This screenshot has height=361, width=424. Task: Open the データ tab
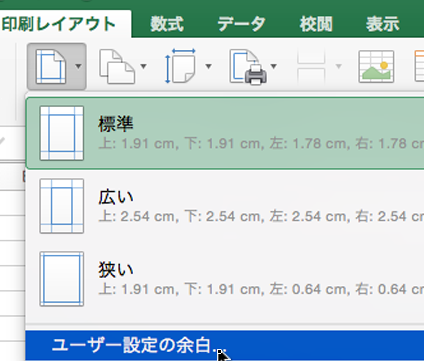pyautogui.click(x=241, y=24)
